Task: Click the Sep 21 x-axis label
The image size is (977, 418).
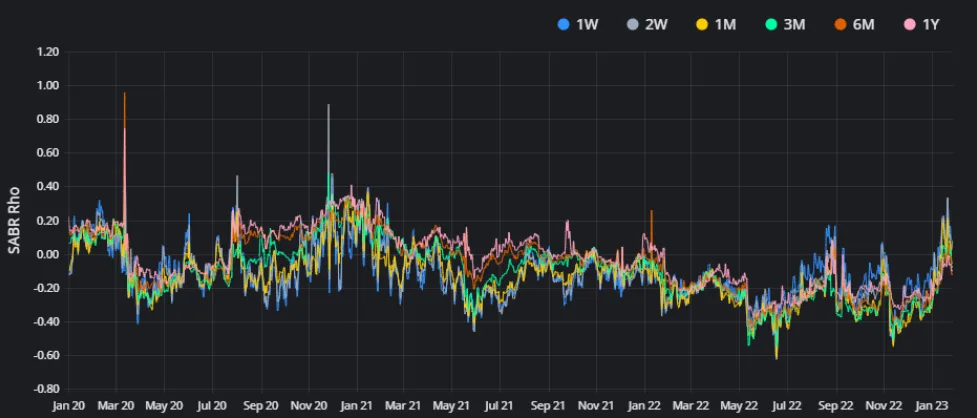Action: pos(549,404)
